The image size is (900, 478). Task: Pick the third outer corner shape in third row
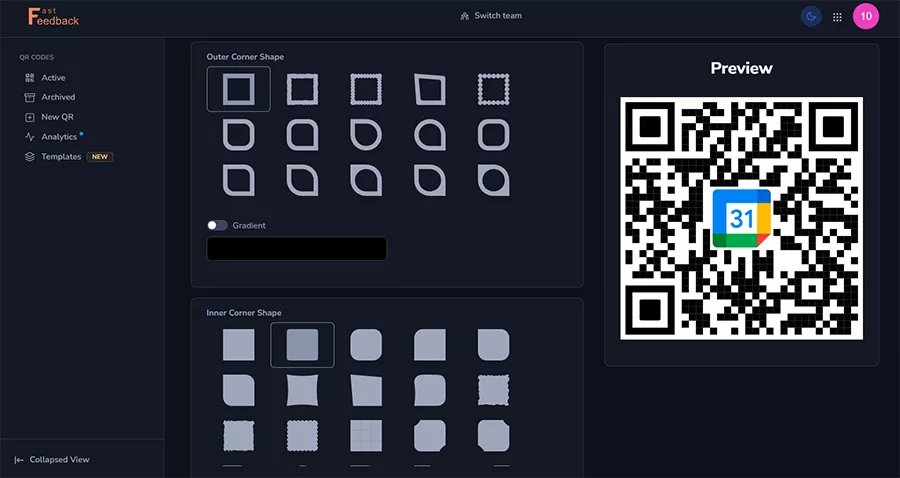click(x=366, y=180)
